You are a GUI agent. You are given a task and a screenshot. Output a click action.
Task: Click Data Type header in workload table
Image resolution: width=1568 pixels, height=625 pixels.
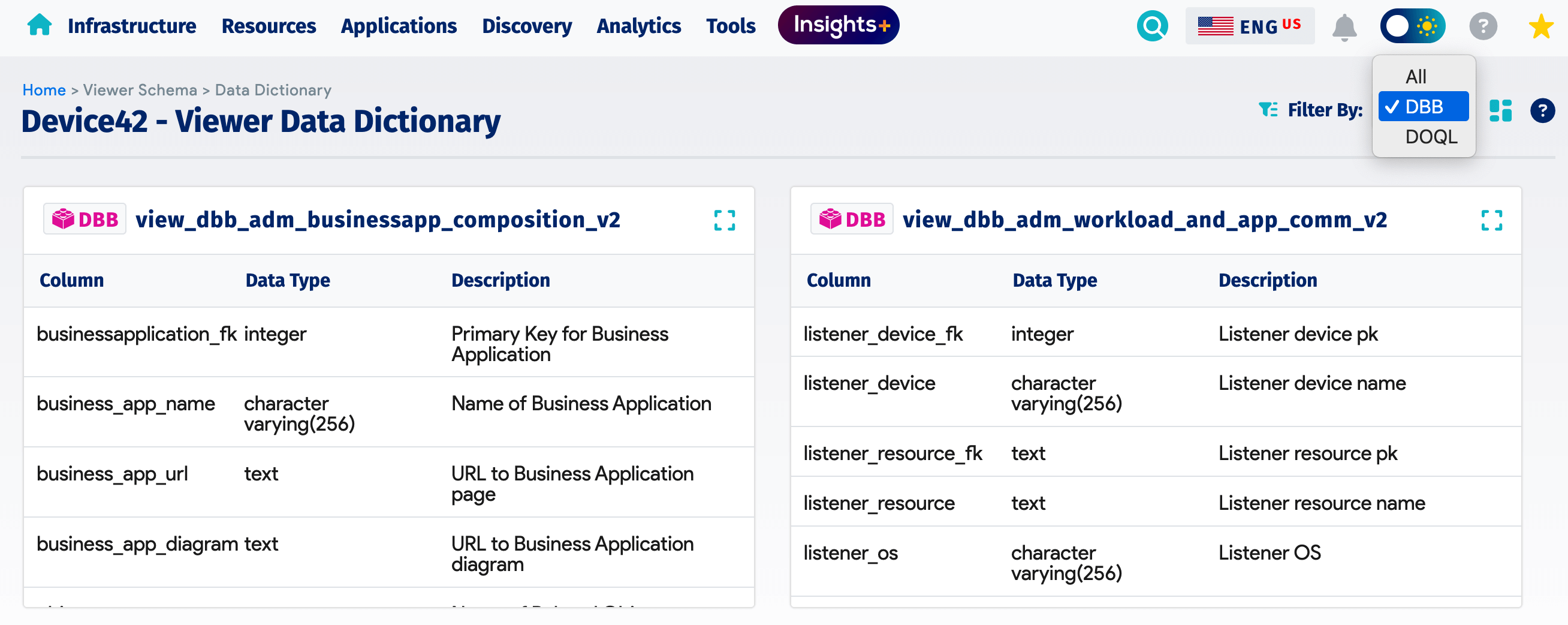pyautogui.click(x=1055, y=280)
